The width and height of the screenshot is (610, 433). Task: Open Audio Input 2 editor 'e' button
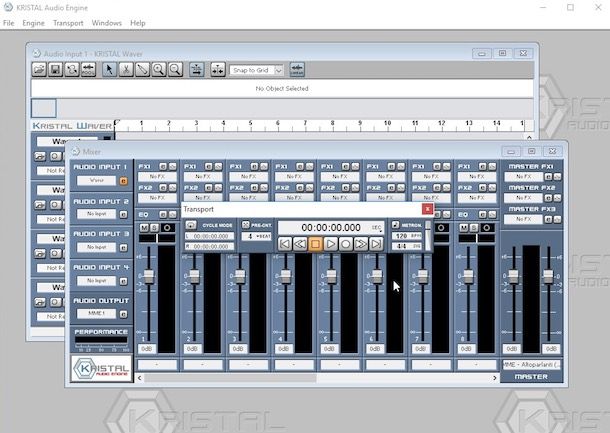coord(123,214)
